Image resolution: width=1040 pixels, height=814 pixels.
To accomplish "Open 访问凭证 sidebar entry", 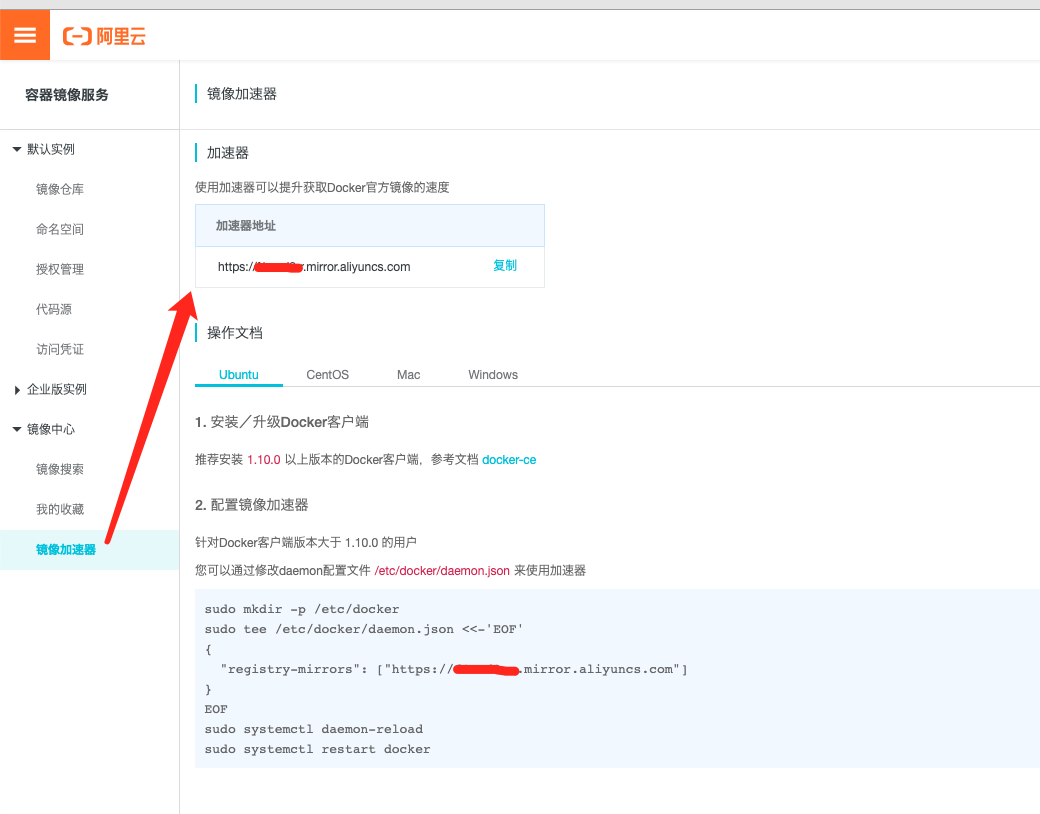I will pos(60,349).
